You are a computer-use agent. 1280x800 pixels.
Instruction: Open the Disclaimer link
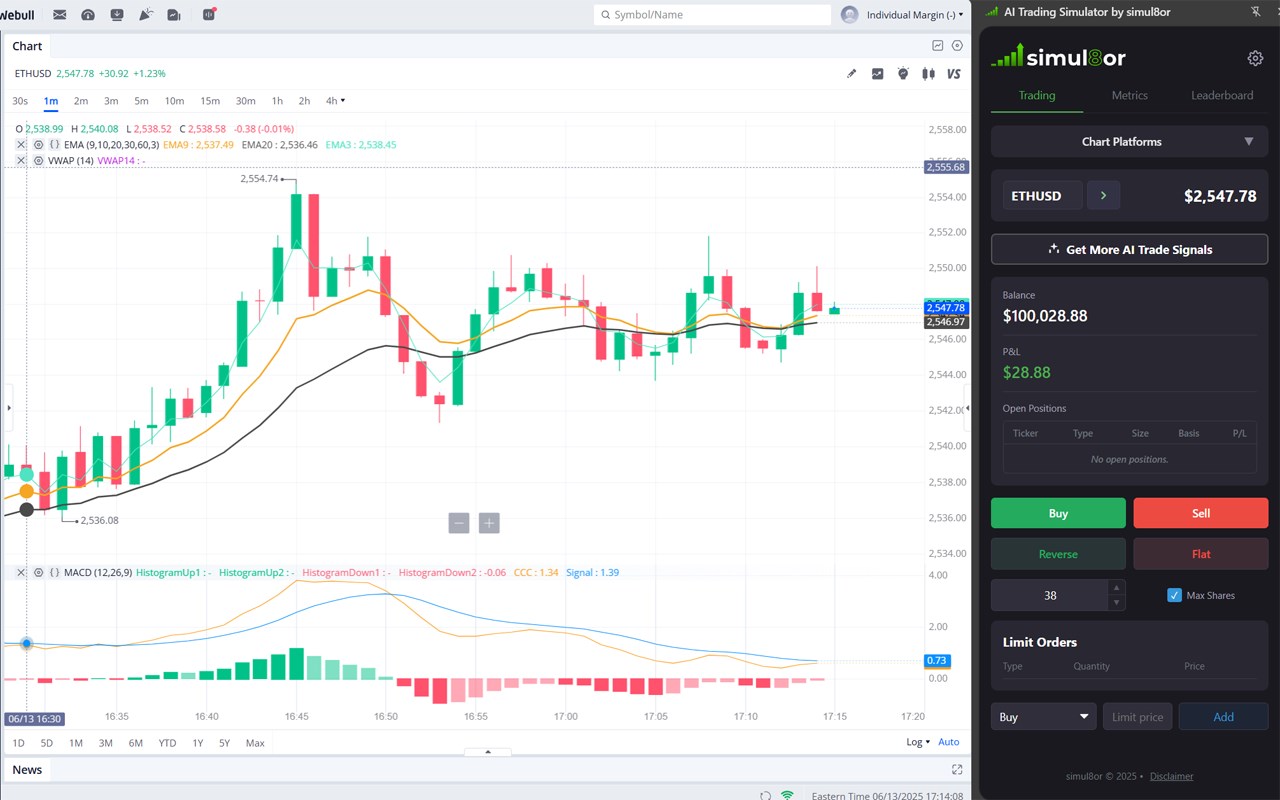(1171, 776)
